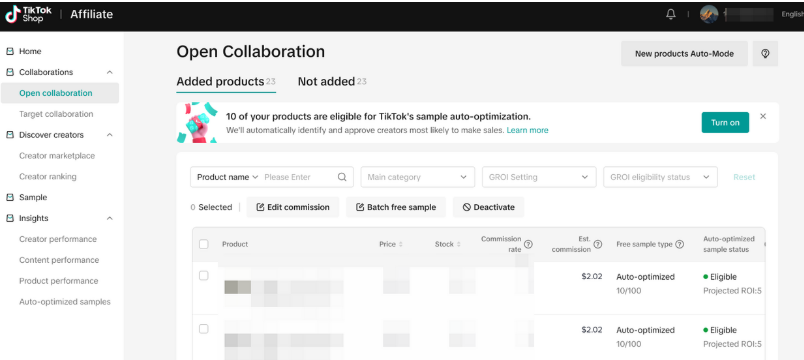
Task: Click second row Eligible status
Action: 720,330
